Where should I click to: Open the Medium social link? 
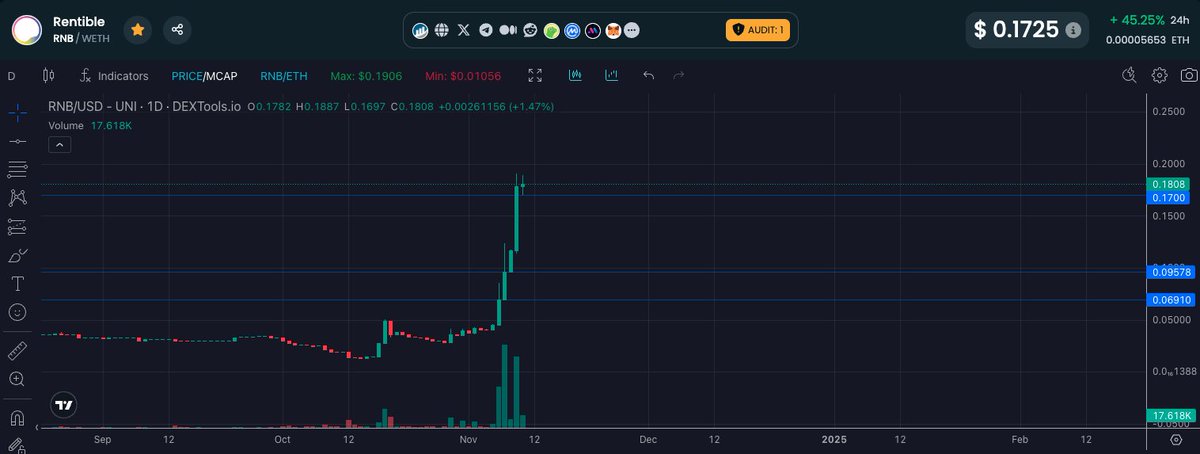507,31
